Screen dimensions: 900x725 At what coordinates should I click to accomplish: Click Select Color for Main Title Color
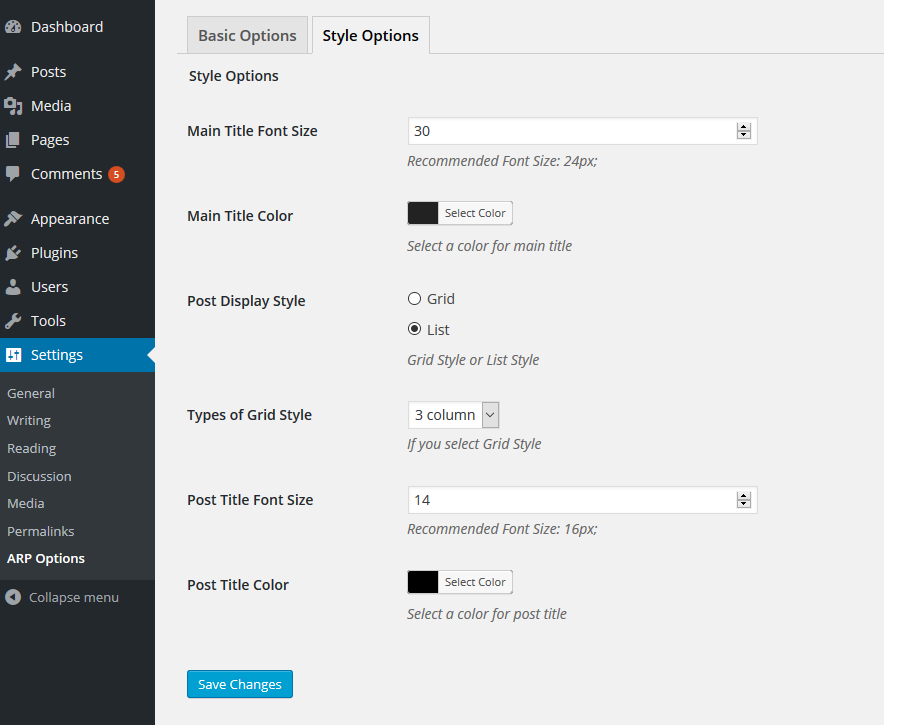click(x=475, y=213)
